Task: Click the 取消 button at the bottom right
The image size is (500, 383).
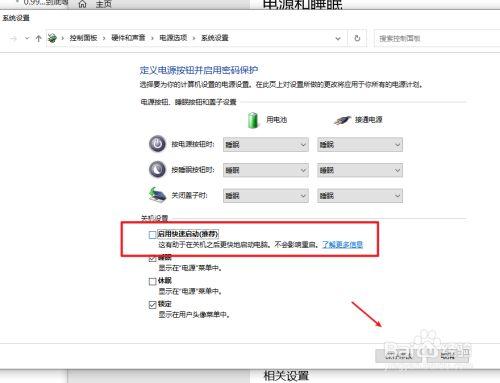Action: [x=447, y=356]
